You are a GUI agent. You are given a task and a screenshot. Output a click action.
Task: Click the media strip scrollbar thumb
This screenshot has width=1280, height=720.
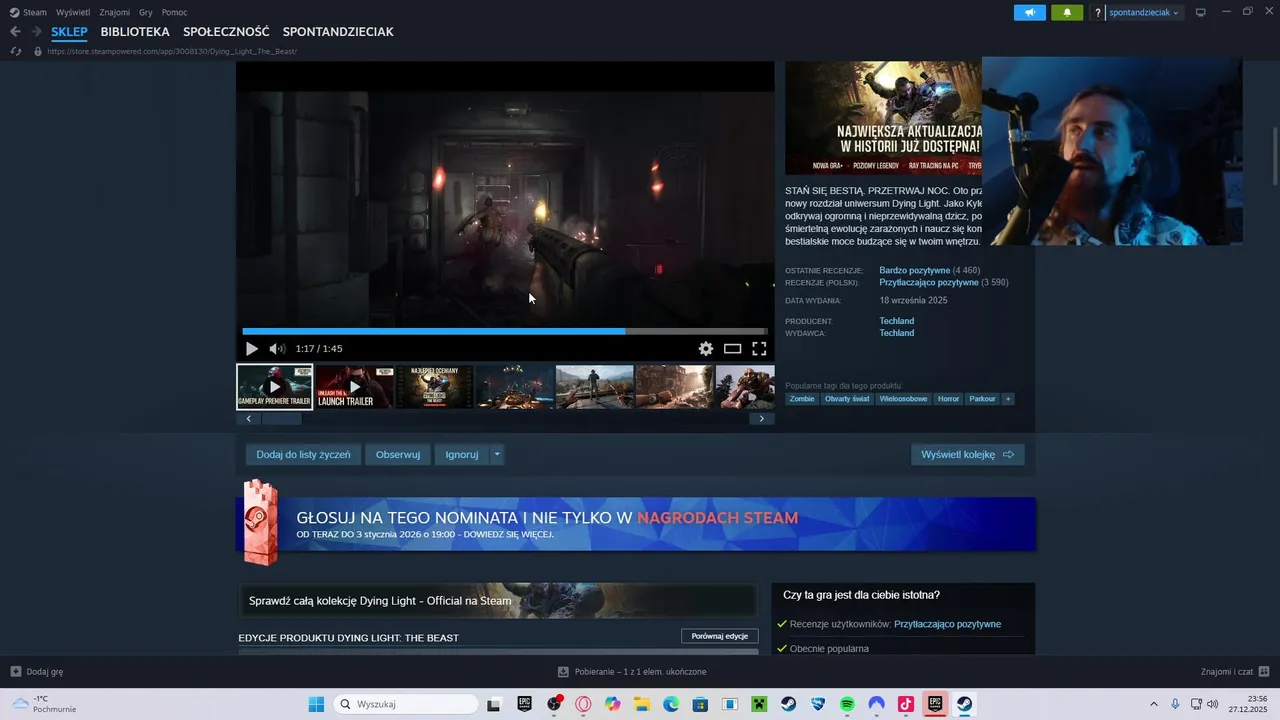click(281, 419)
